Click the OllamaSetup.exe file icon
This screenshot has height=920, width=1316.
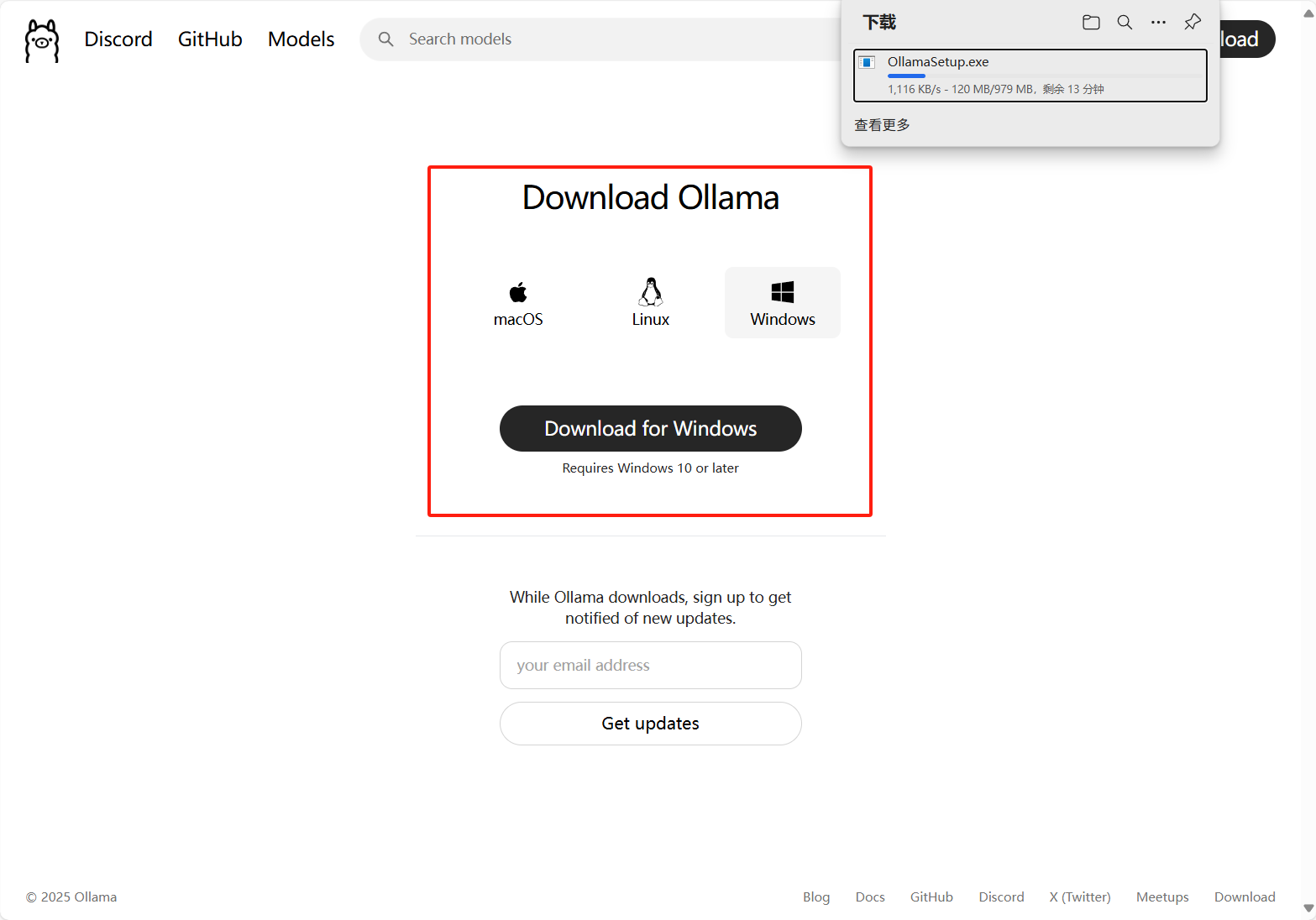[868, 63]
